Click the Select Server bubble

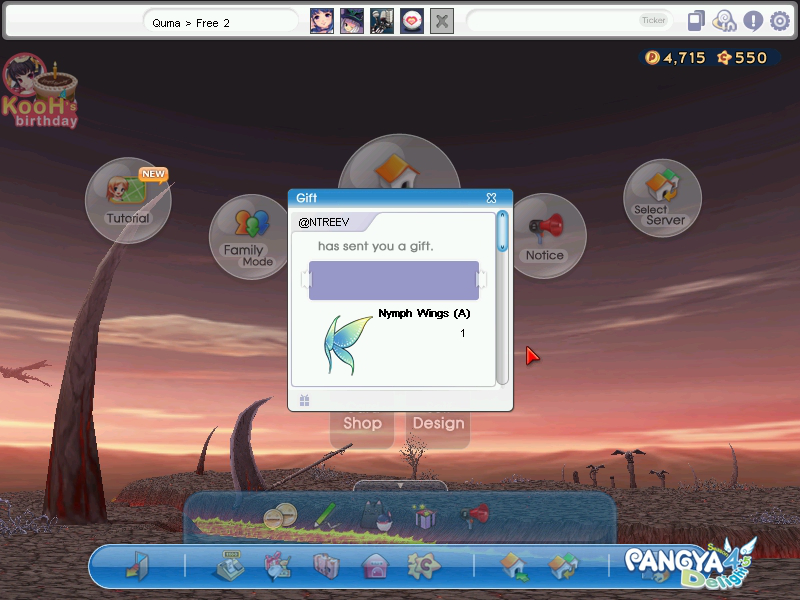pyautogui.click(x=661, y=200)
